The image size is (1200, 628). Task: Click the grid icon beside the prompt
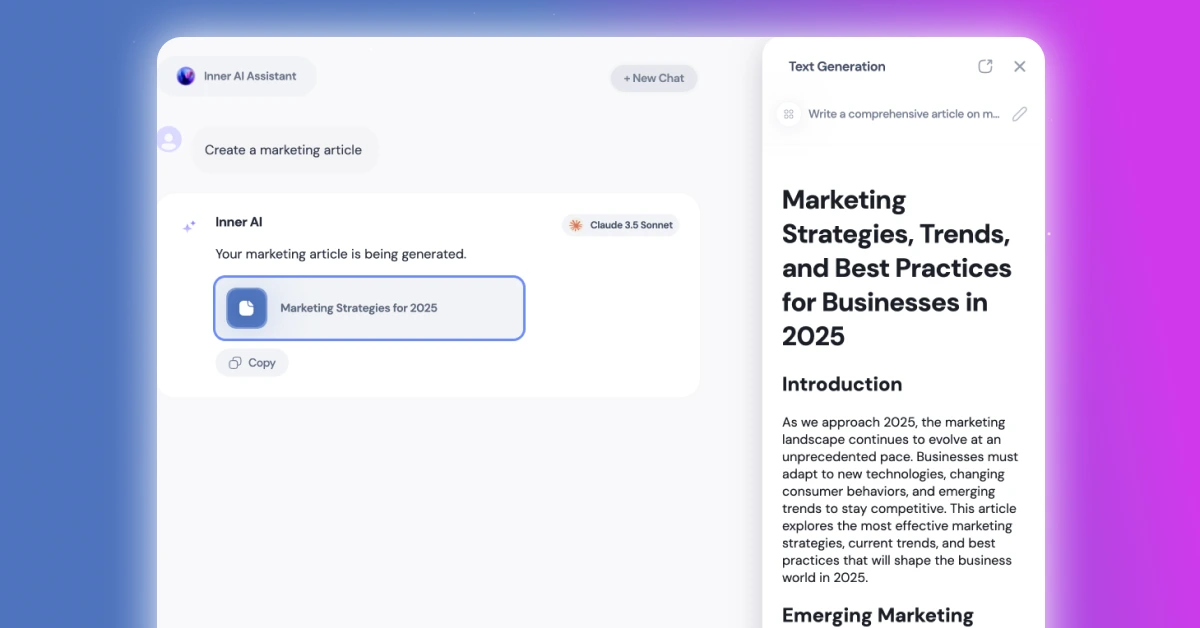[x=789, y=114]
